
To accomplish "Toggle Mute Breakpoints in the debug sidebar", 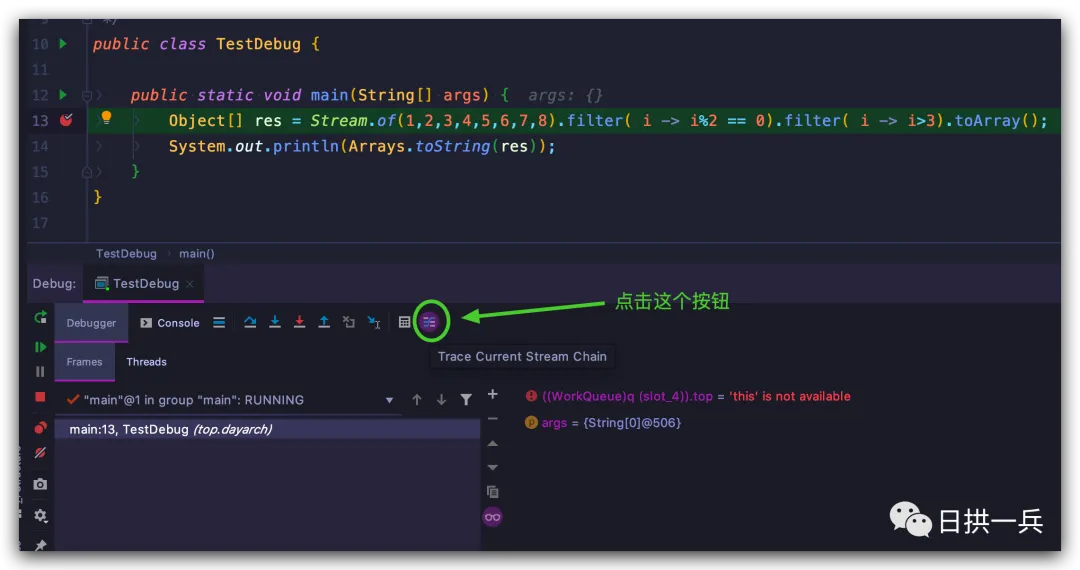I will 40,453.
